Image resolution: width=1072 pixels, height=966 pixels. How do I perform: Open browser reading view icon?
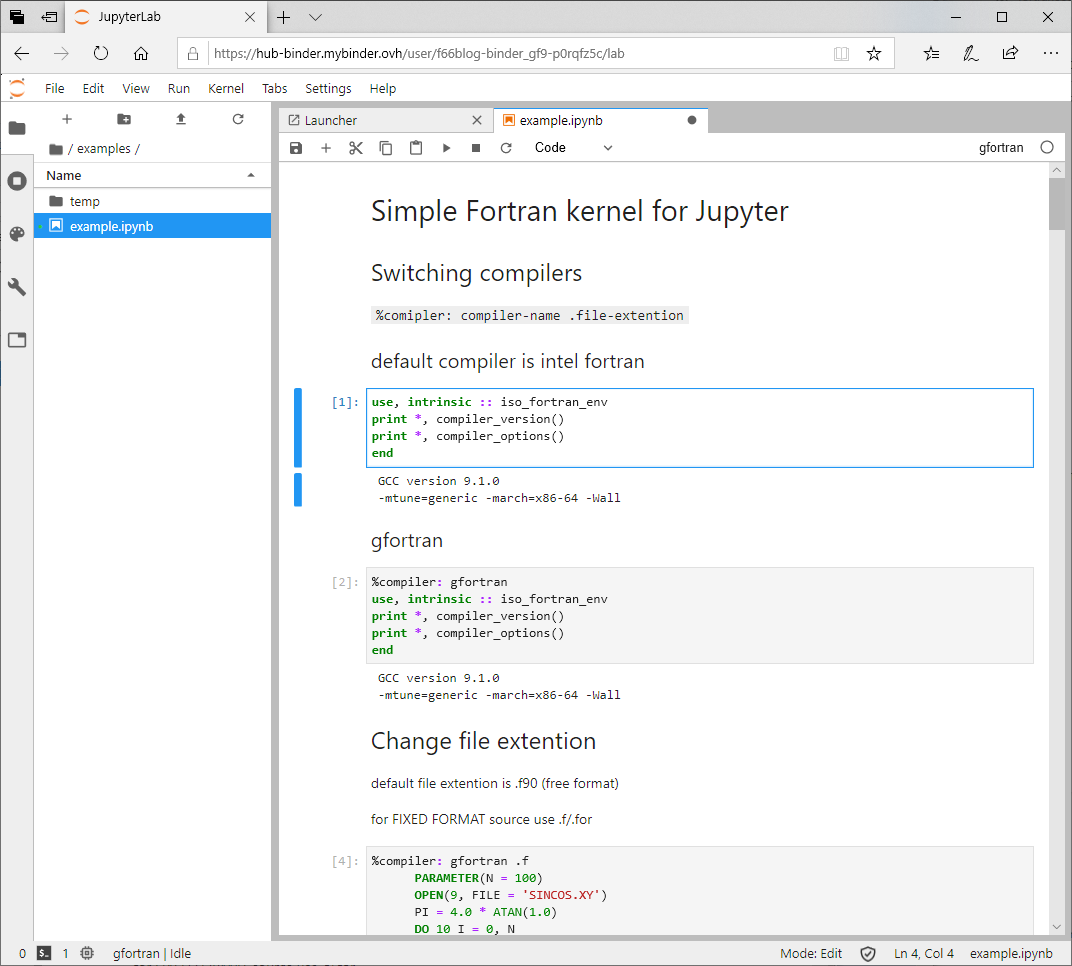tap(842, 53)
